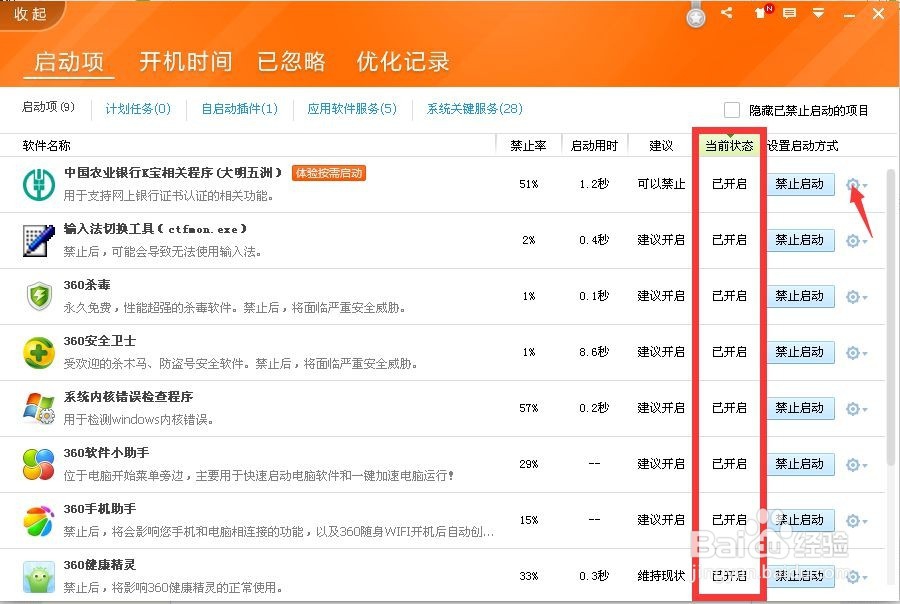
Task: Open the feedback message icon
Action: [790, 13]
